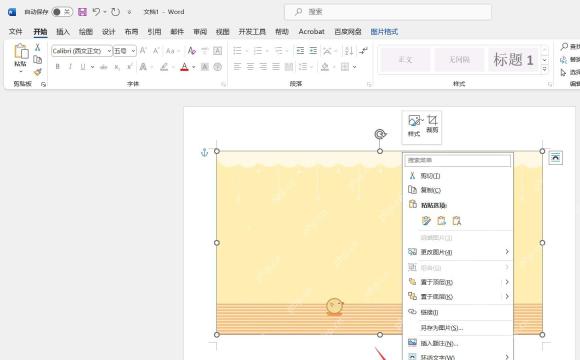The image size is (580, 360).
Task: Choose Insert Caption in context menu
Action: click(x=458, y=343)
